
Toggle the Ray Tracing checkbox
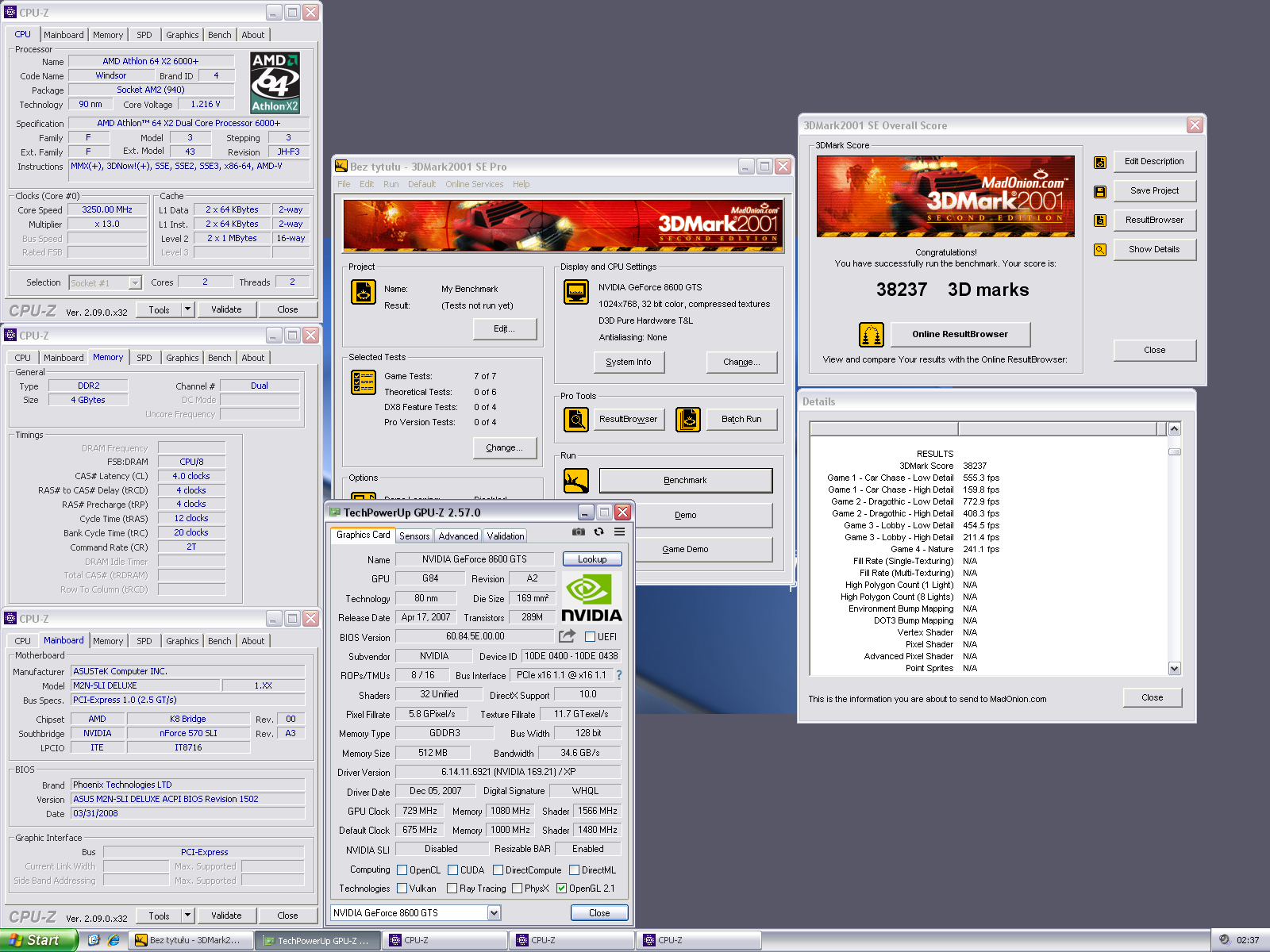pos(452,889)
